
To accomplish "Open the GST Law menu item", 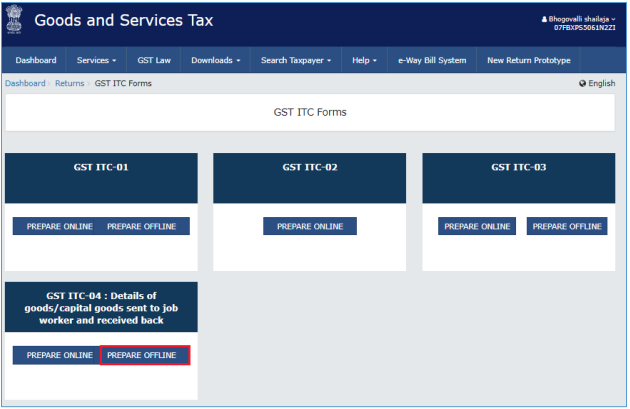I will 154,60.
